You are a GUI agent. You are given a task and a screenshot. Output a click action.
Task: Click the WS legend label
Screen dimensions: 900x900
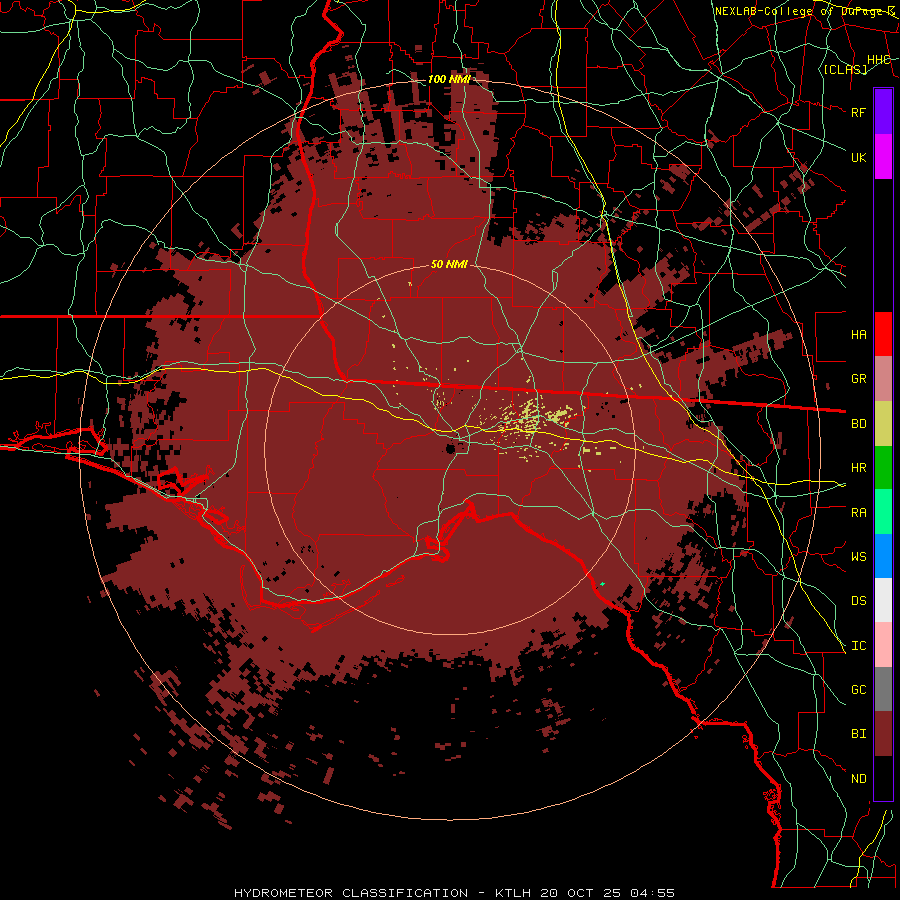tap(858, 557)
